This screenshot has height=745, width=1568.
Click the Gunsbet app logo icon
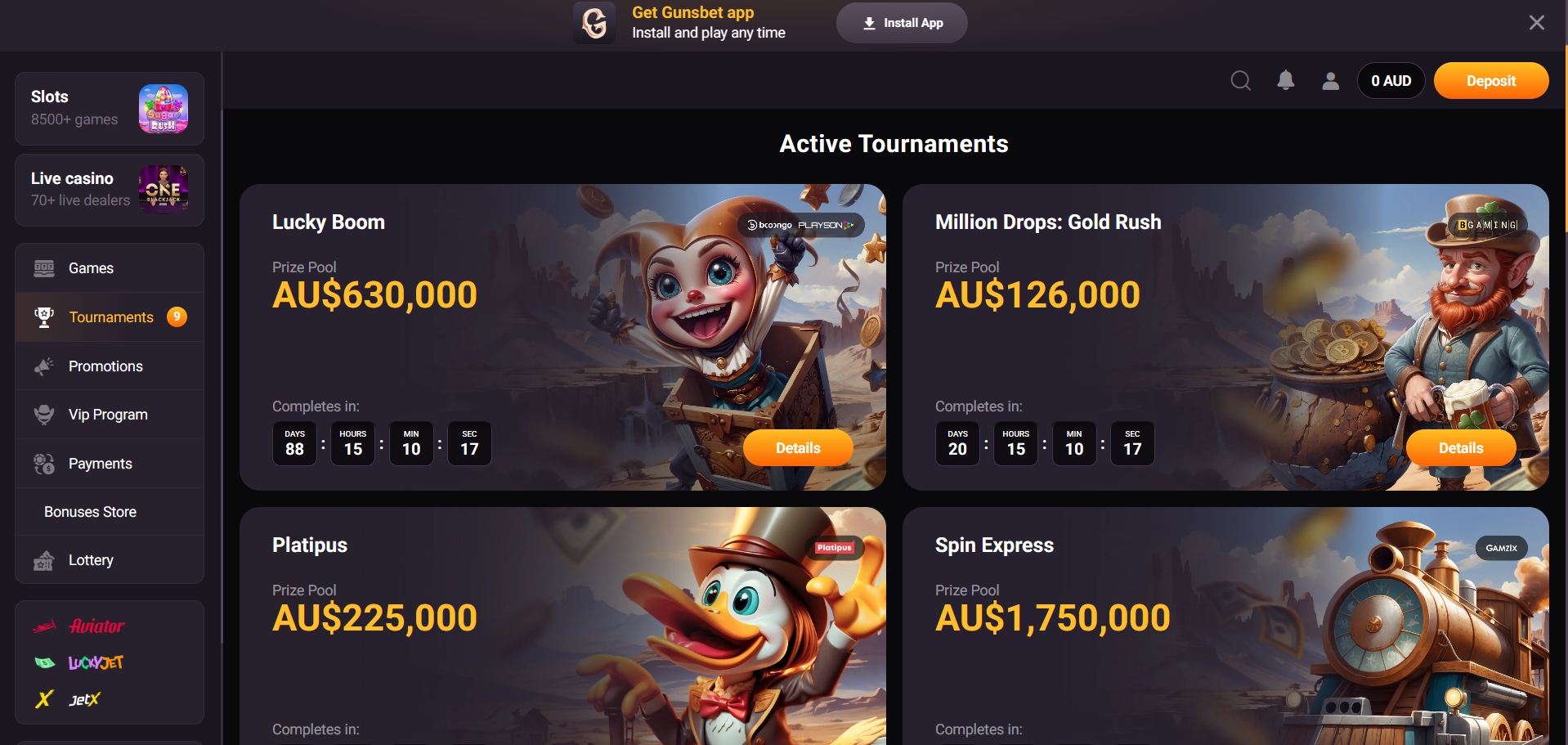[x=594, y=23]
